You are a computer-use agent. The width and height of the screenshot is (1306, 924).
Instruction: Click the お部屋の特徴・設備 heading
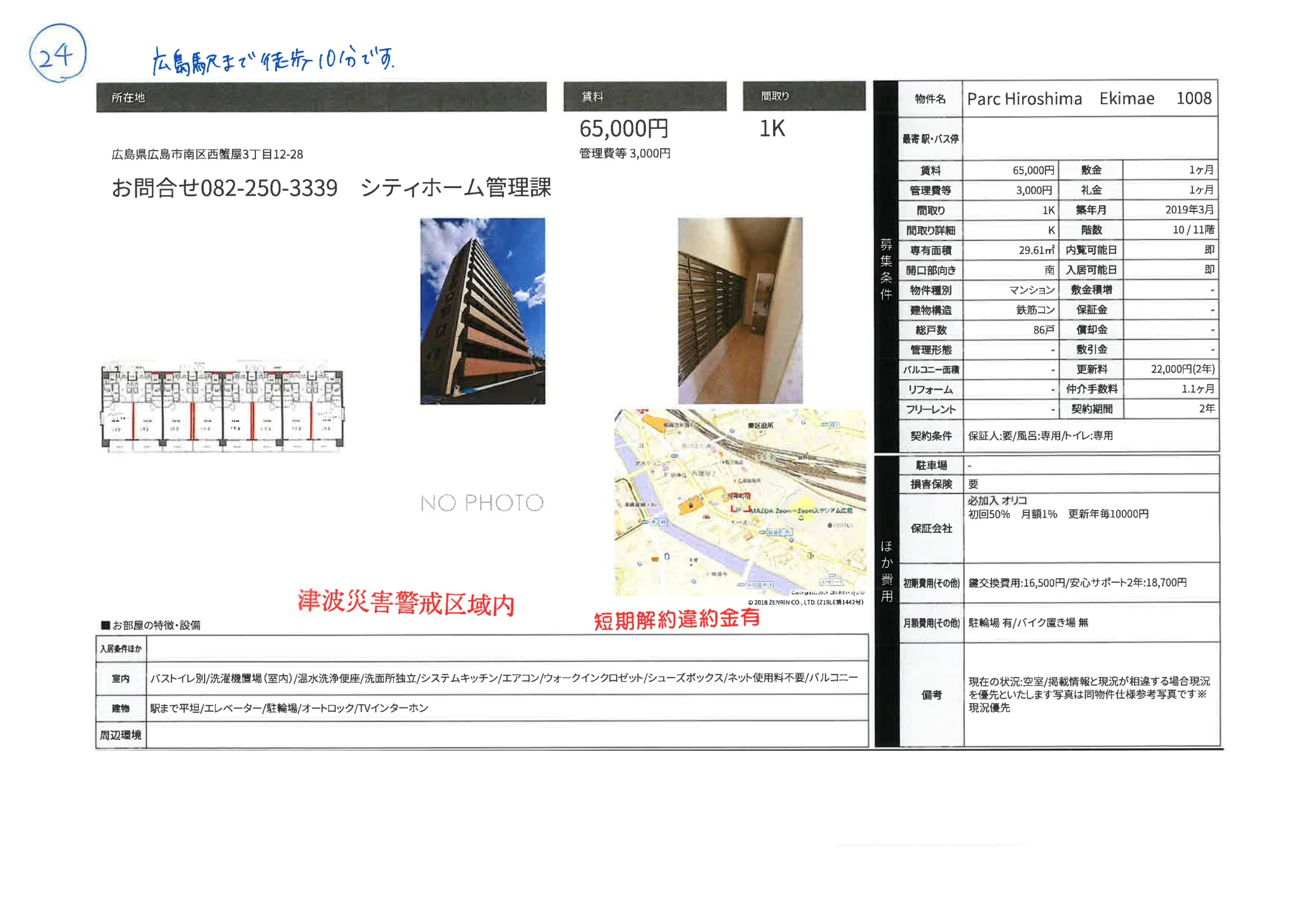pyautogui.click(x=151, y=626)
